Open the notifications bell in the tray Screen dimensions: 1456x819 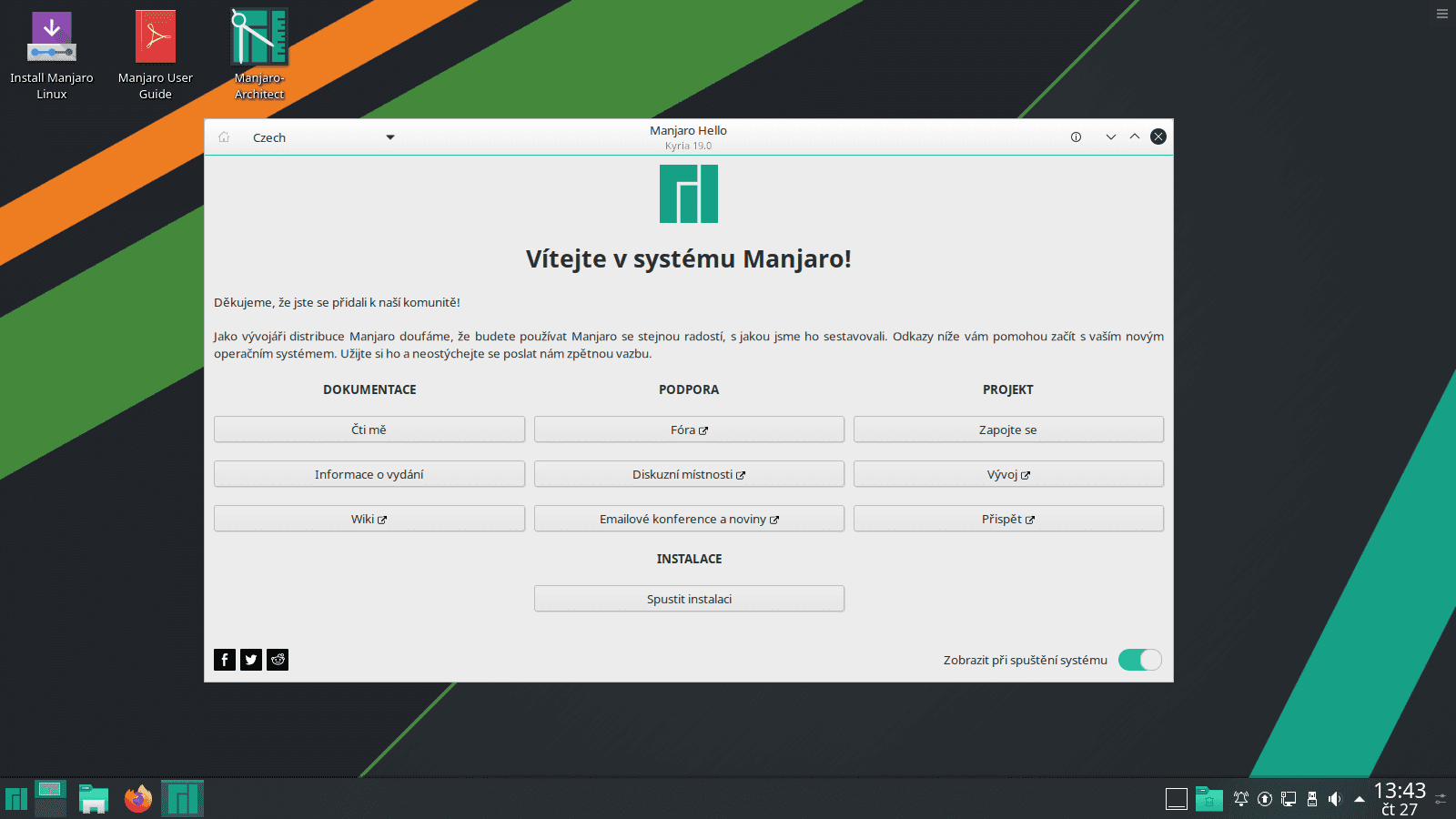1240,799
